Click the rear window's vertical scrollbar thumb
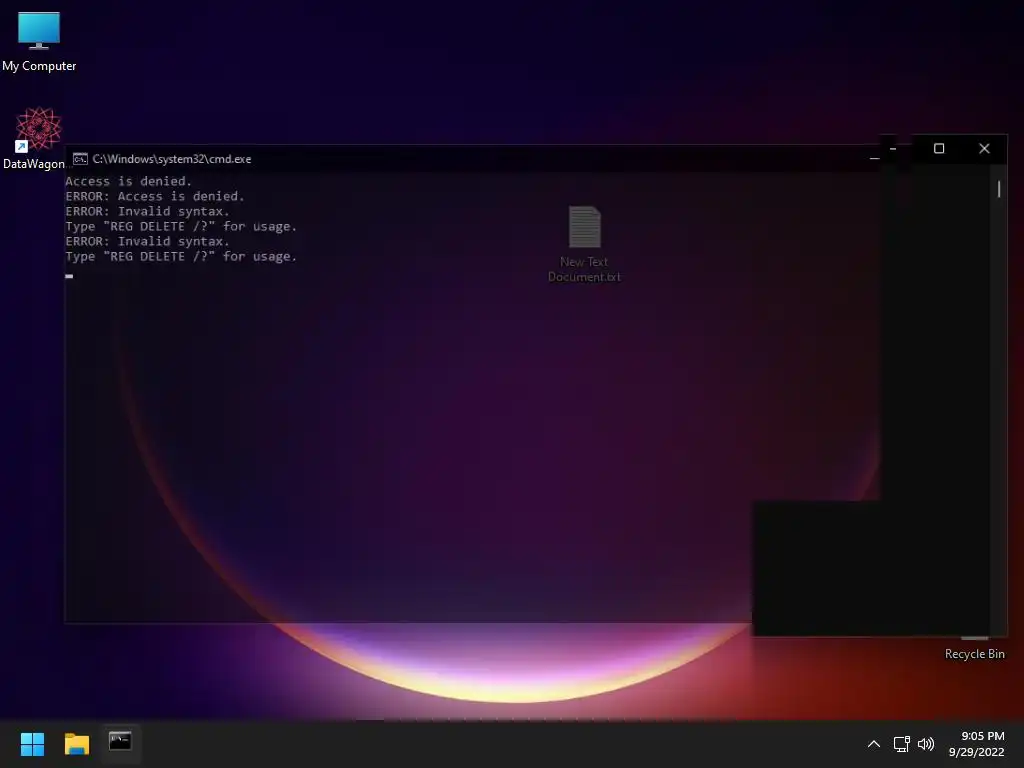 [x=999, y=189]
